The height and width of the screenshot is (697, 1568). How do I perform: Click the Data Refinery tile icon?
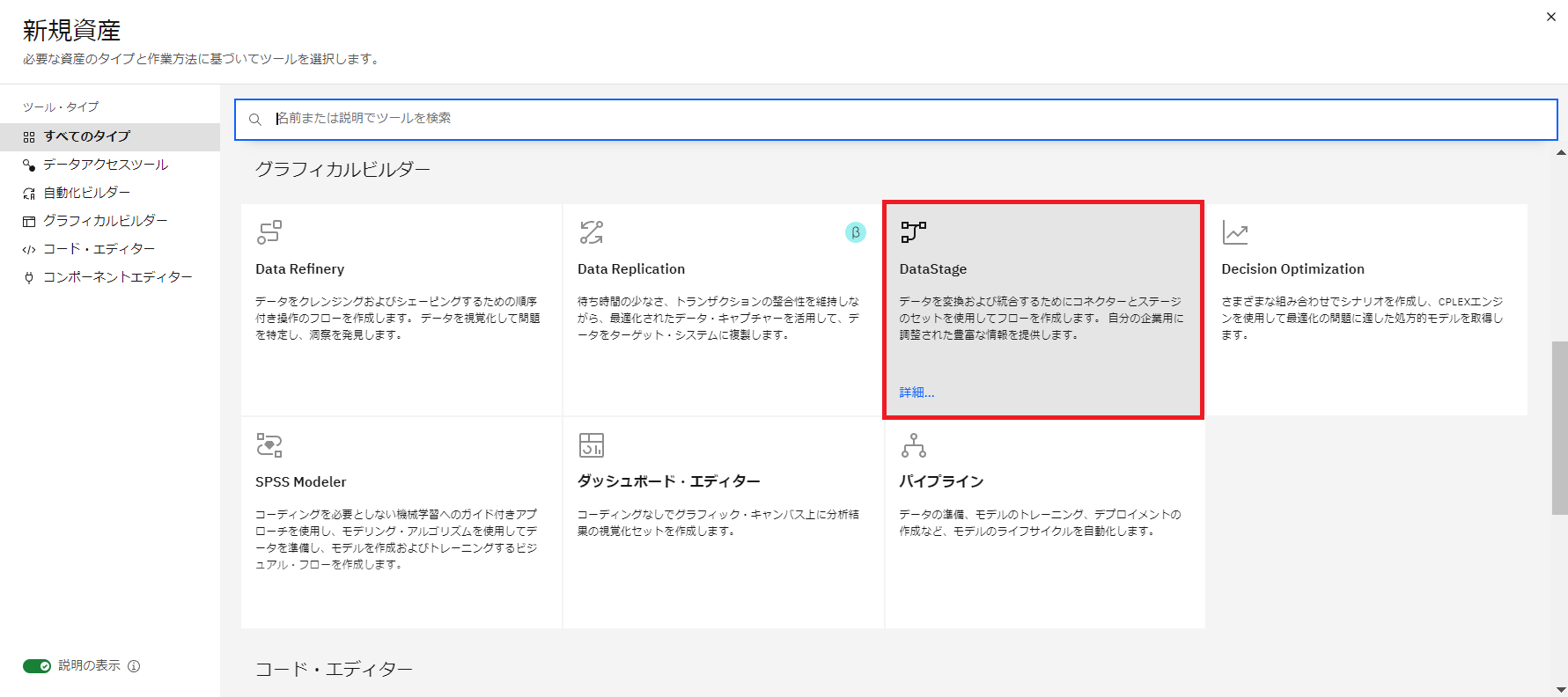pyautogui.click(x=269, y=232)
